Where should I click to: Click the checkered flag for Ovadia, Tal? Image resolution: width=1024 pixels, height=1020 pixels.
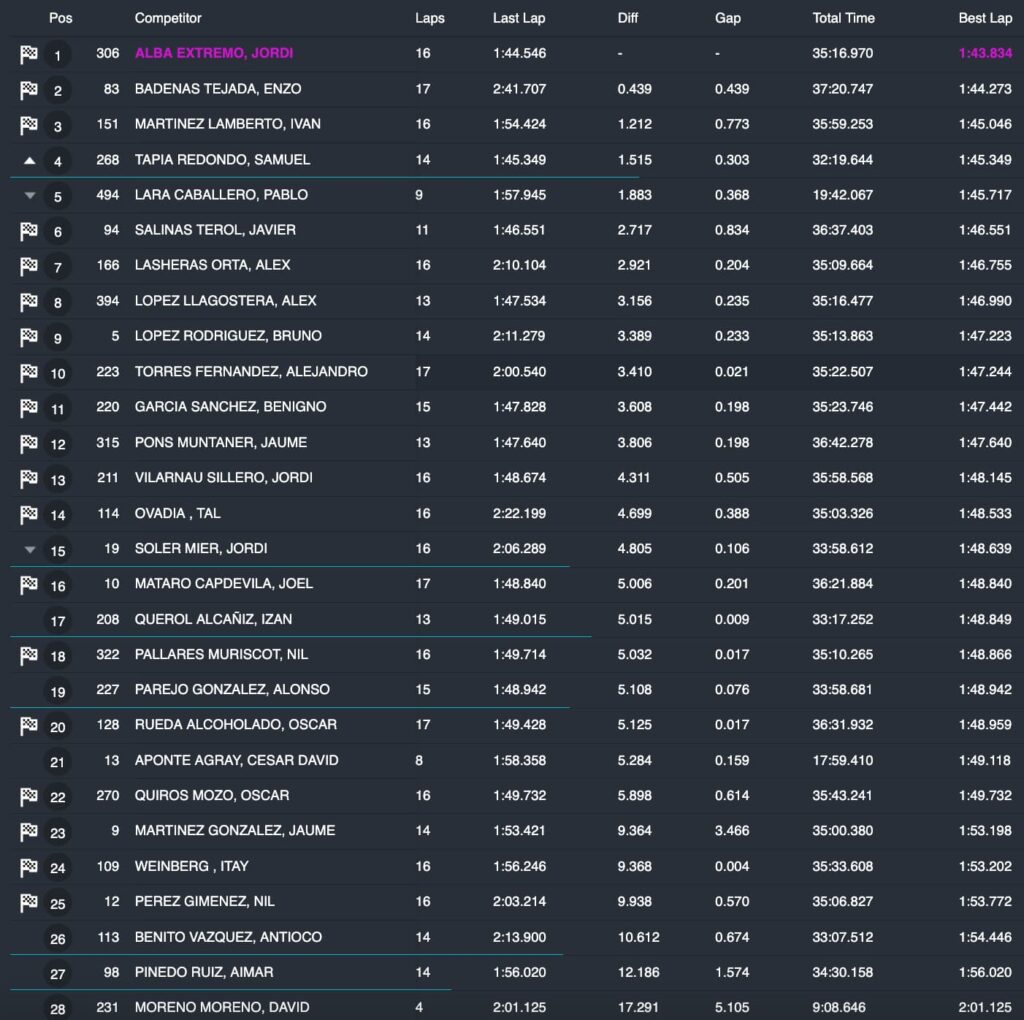click(x=29, y=514)
